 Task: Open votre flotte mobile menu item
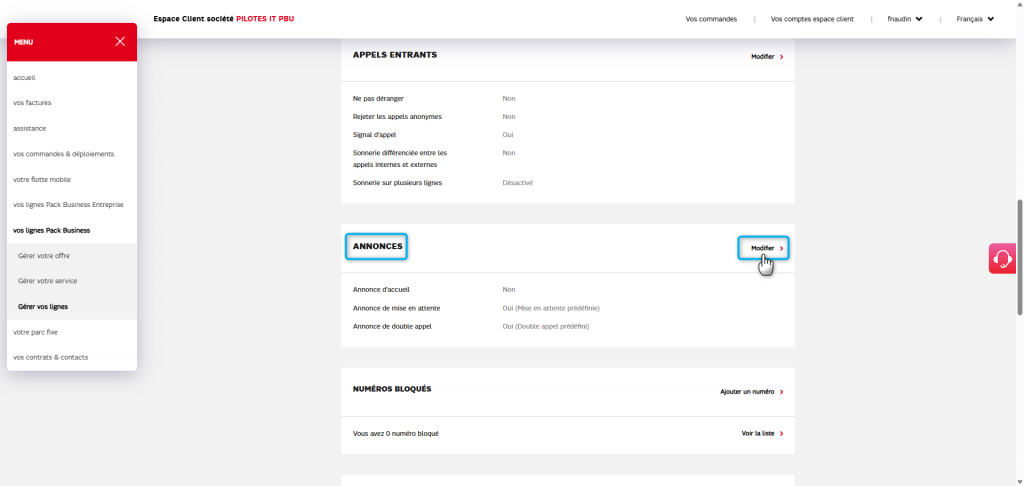42,180
